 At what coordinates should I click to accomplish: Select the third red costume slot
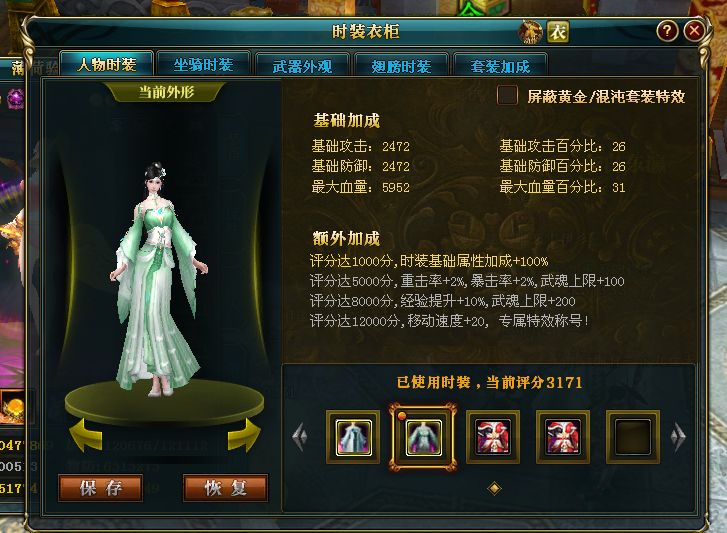[493, 437]
